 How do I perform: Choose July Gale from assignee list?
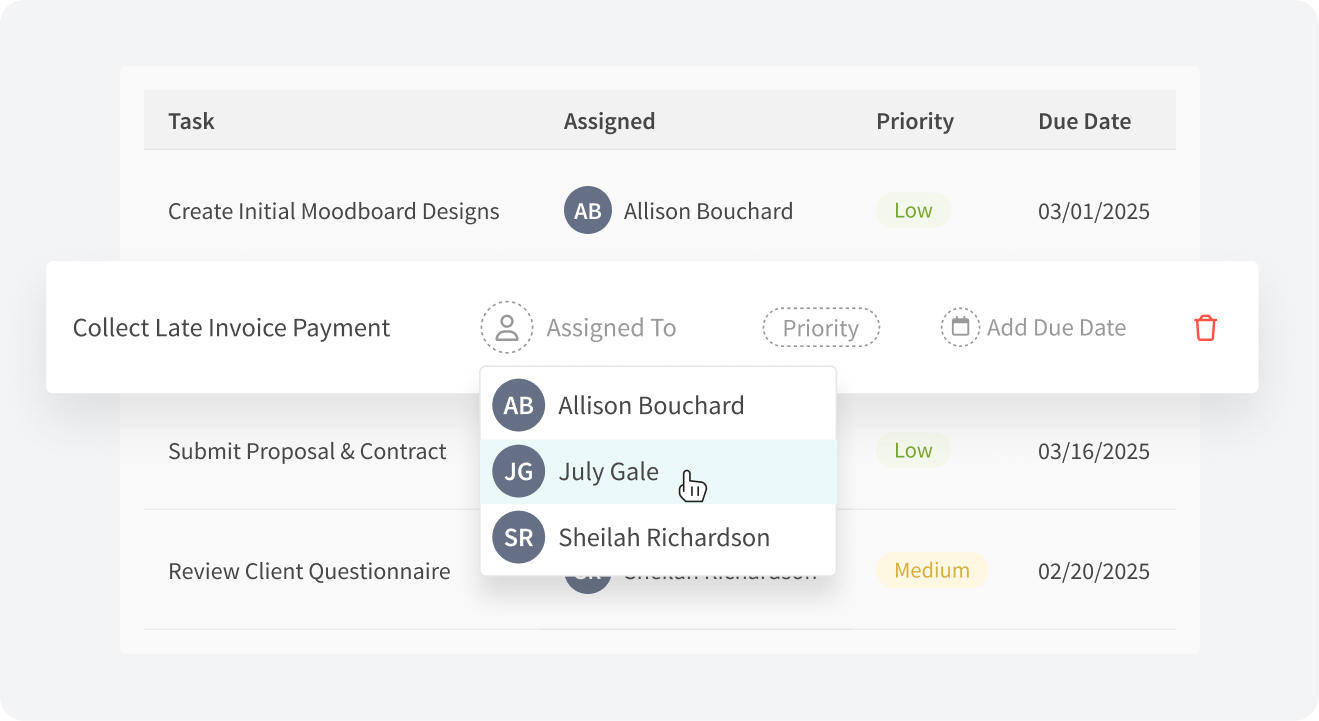click(608, 471)
